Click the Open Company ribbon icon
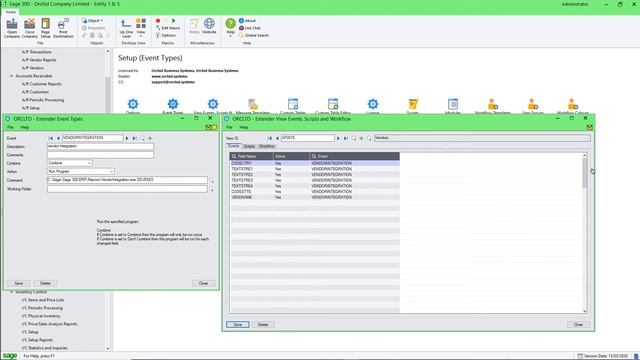The image size is (640, 360). 12,28
